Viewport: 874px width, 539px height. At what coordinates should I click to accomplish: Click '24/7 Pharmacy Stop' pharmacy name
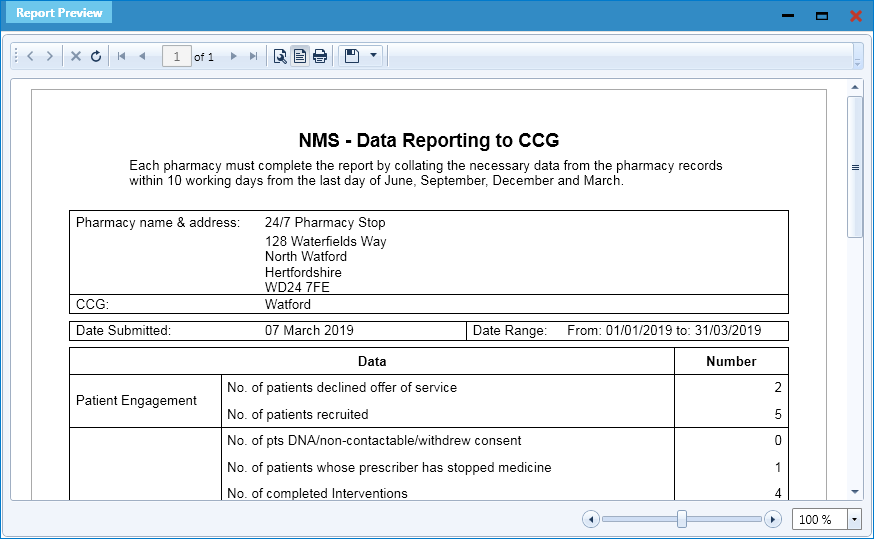coord(325,222)
